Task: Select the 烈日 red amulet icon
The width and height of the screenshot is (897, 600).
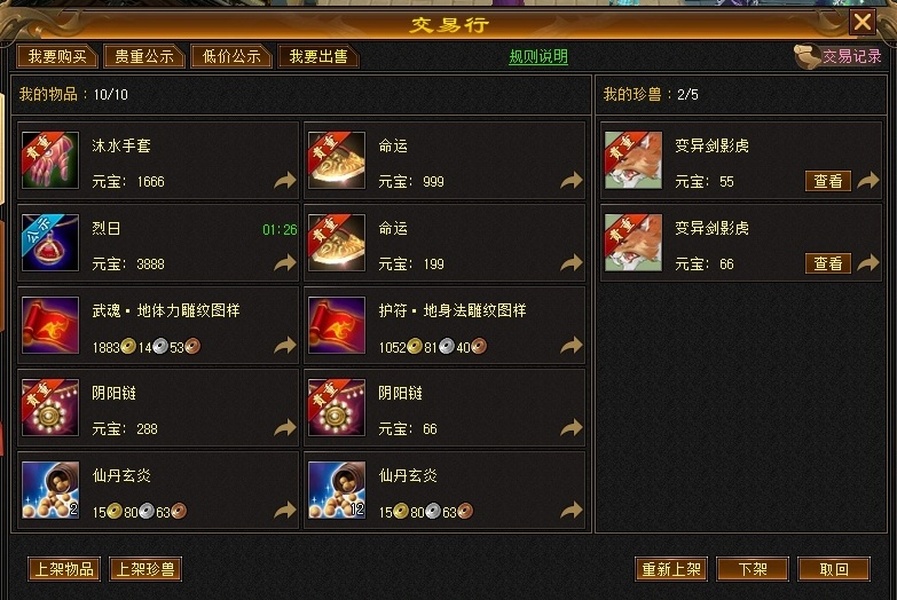Action: tap(50, 243)
